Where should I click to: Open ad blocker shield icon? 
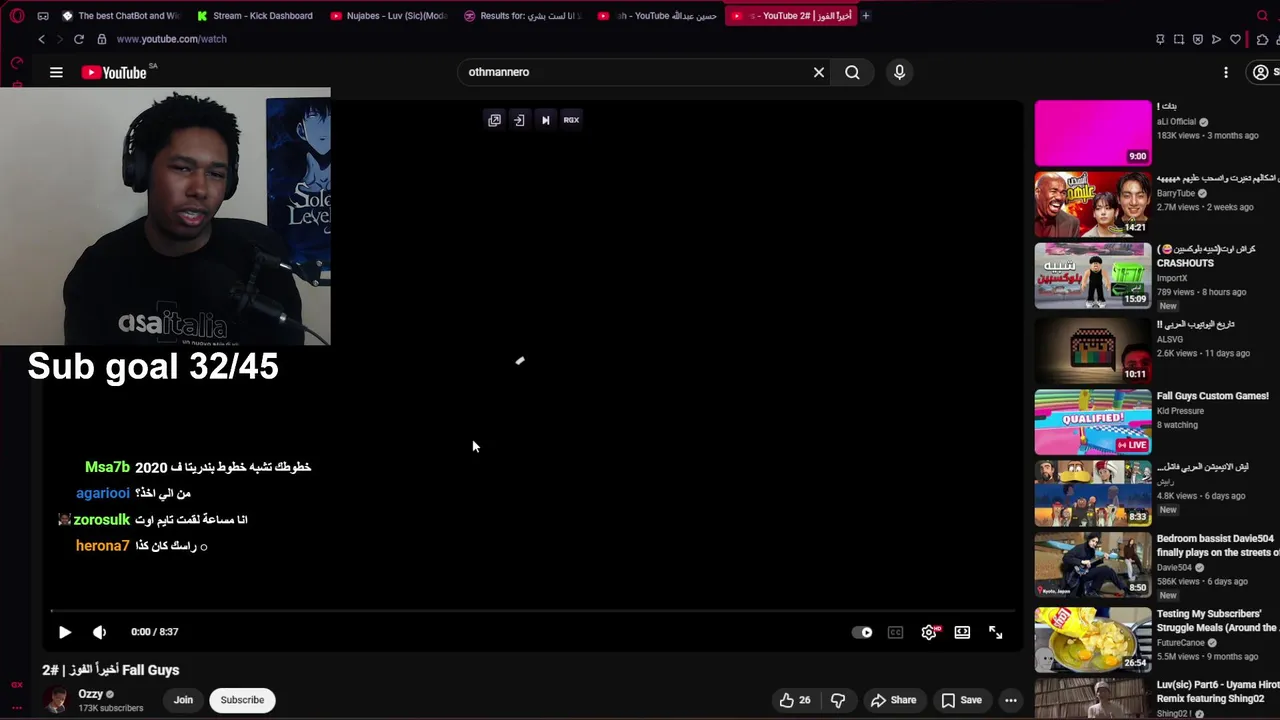tap(1198, 39)
